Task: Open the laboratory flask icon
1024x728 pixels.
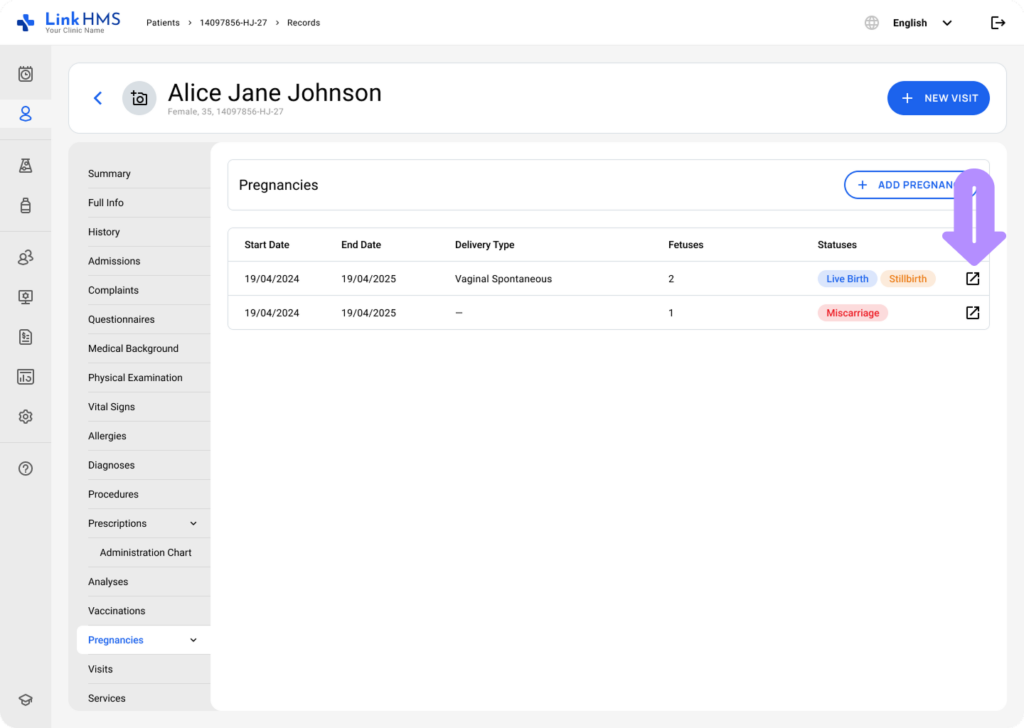Action: pos(26,166)
